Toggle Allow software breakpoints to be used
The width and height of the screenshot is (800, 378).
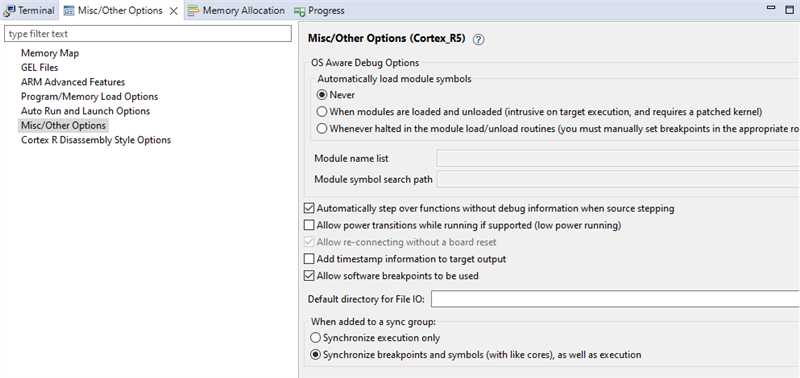309,276
